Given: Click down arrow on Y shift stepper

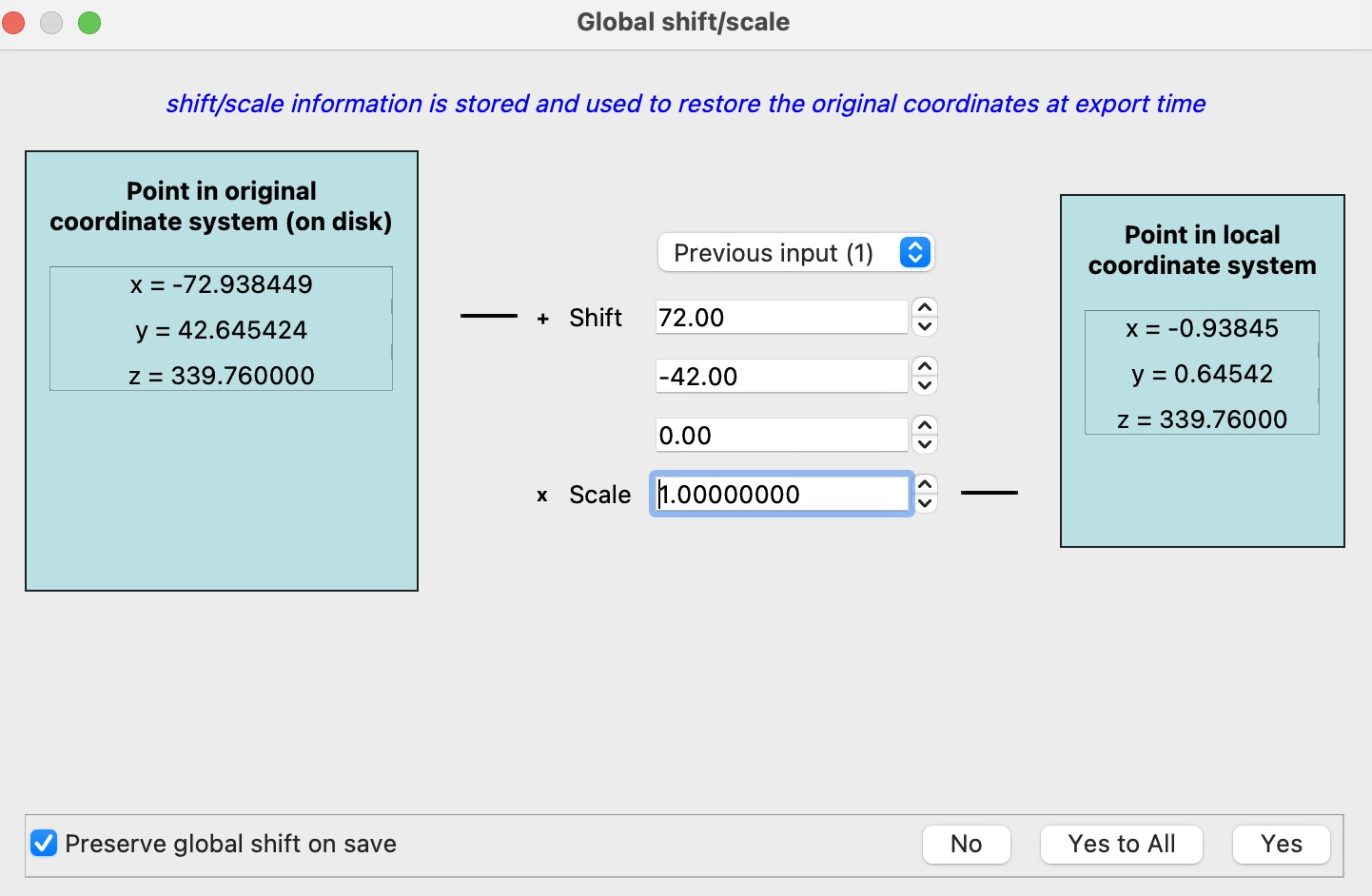Looking at the screenshot, I should (x=924, y=386).
